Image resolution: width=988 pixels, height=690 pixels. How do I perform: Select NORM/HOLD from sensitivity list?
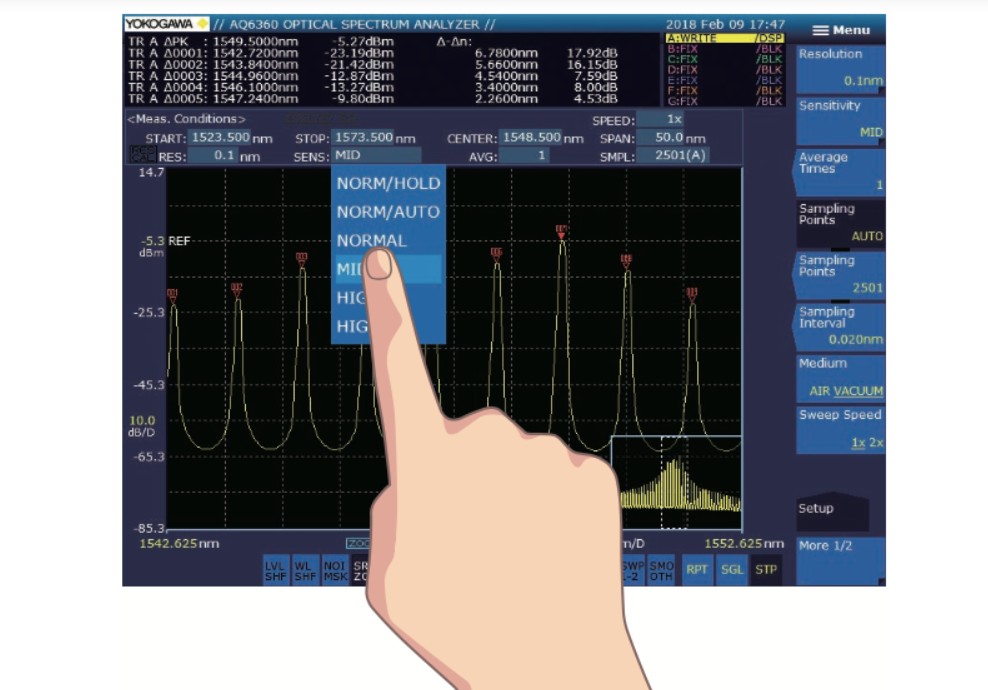coord(388,184)
